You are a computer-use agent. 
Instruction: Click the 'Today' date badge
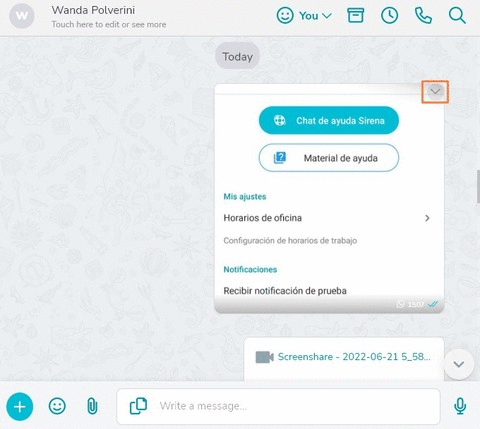(x=237, y=56)
